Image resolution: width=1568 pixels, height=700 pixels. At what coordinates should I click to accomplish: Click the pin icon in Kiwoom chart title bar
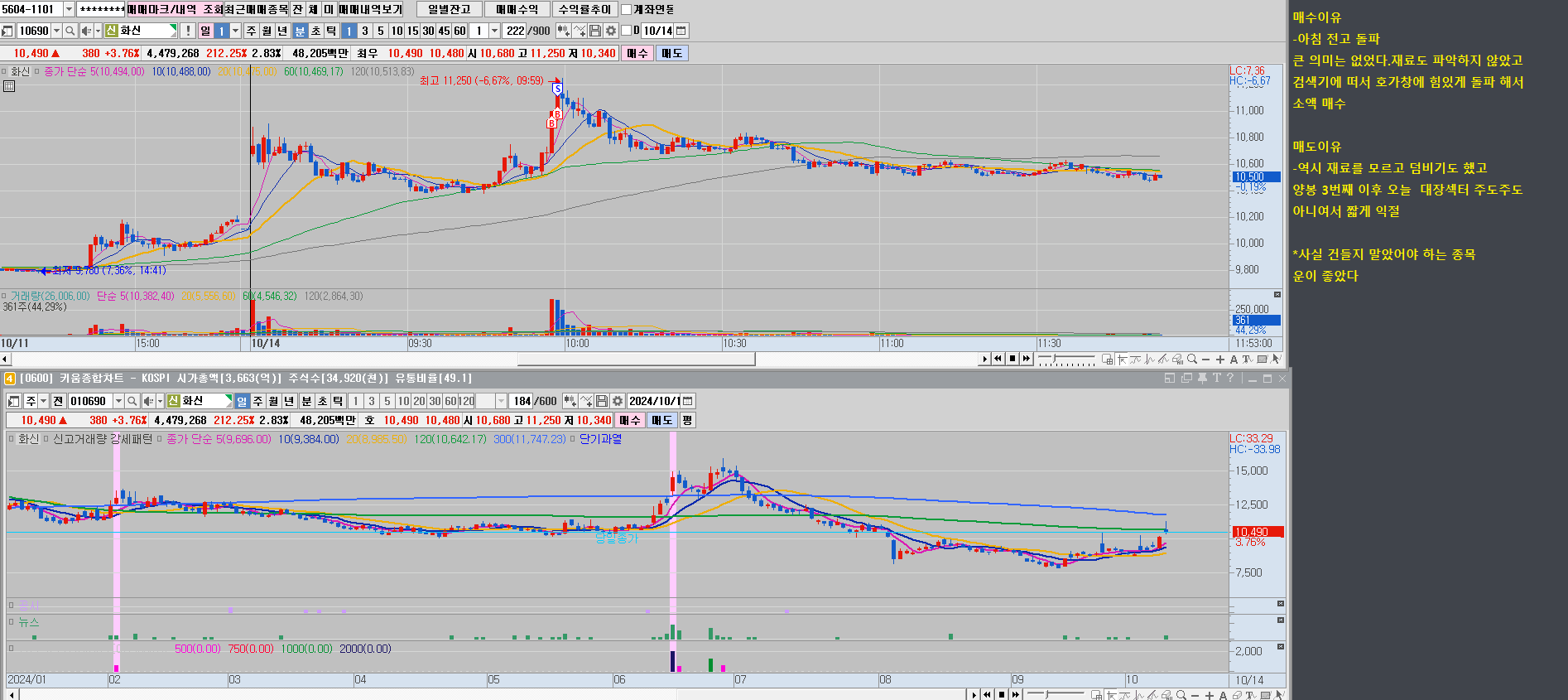tap(1202, 378)
